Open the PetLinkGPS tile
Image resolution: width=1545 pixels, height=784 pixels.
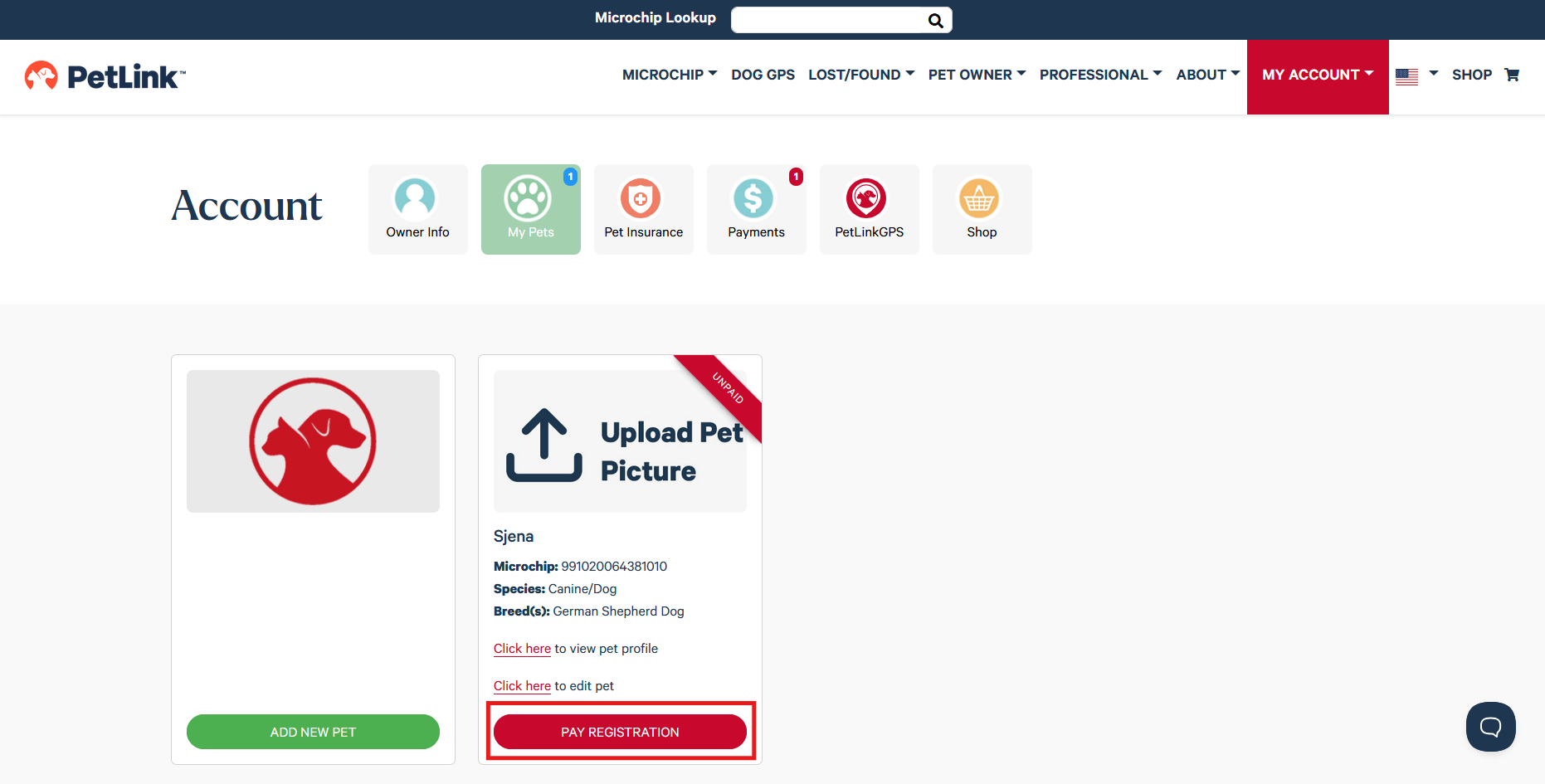[869, 209]
